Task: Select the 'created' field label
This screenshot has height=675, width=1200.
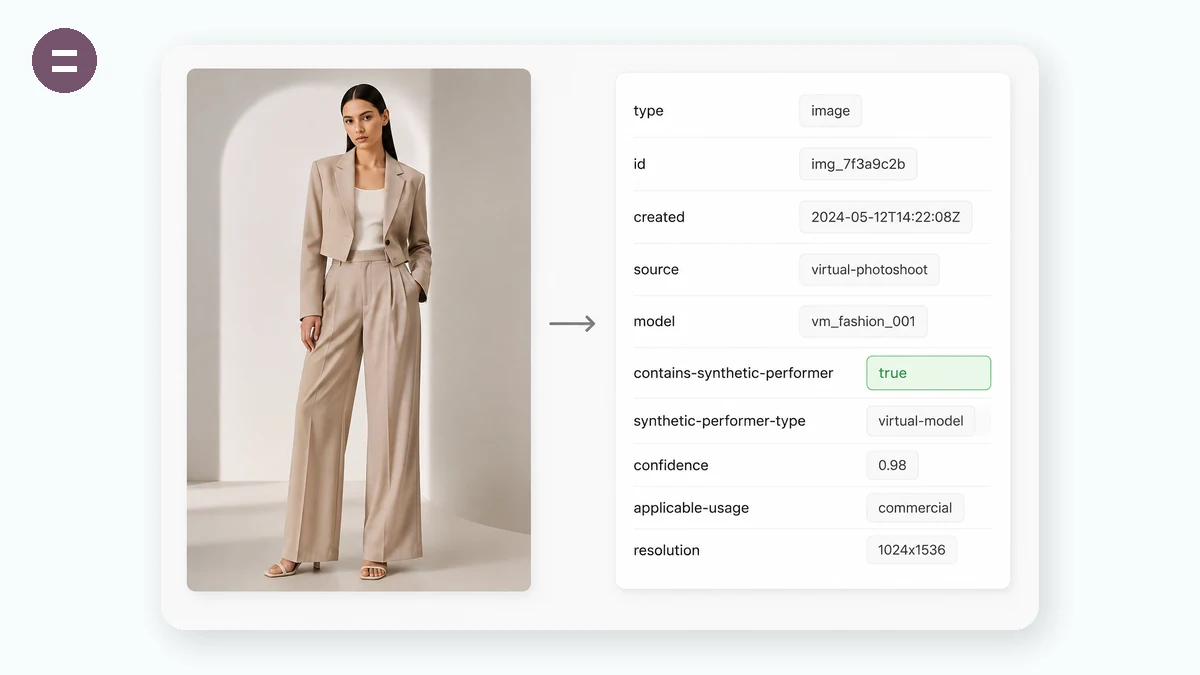Action: pyautogui.click(x=659, y=217)
